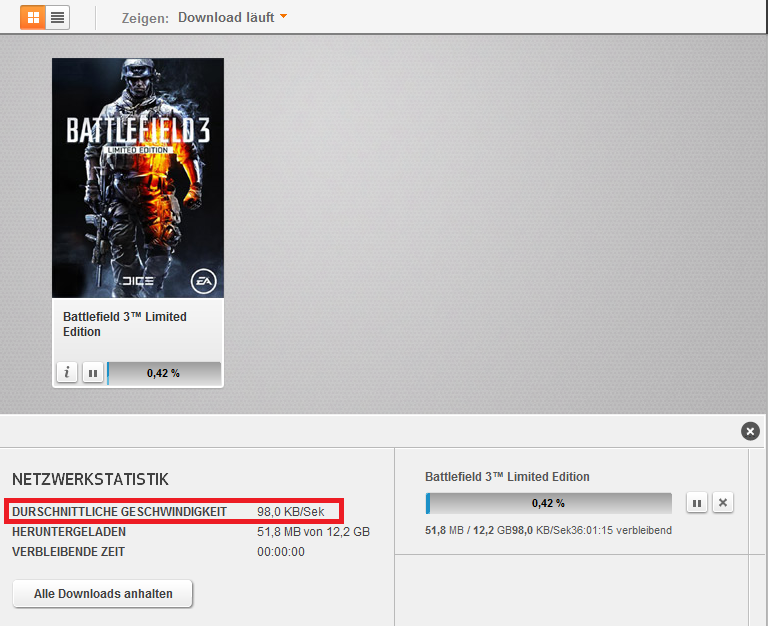This screenshot has height=626, width=768.
Task: Click the "HERUNTERGELADEN" label
Action: [x=69, y=531]
